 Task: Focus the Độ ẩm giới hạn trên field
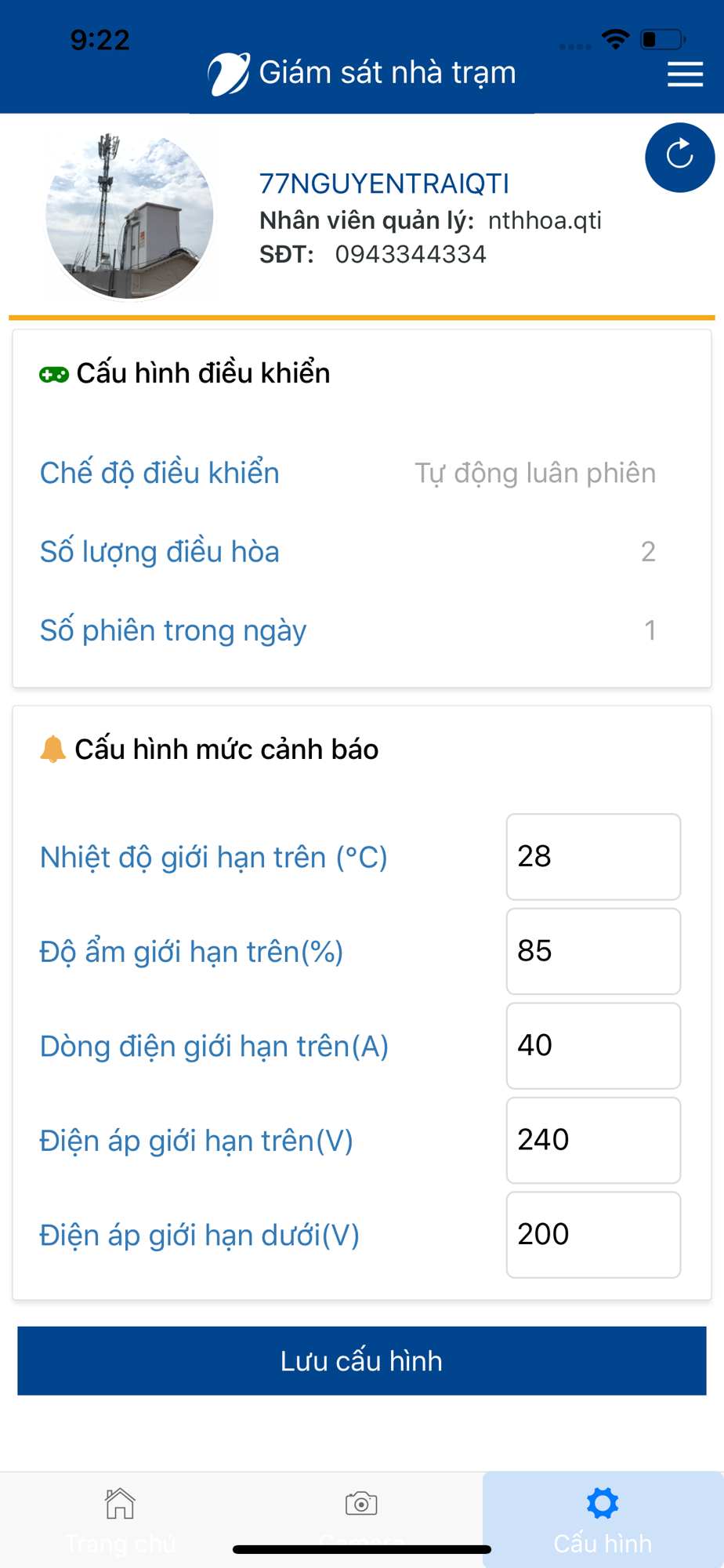click(x=593, y=951)
